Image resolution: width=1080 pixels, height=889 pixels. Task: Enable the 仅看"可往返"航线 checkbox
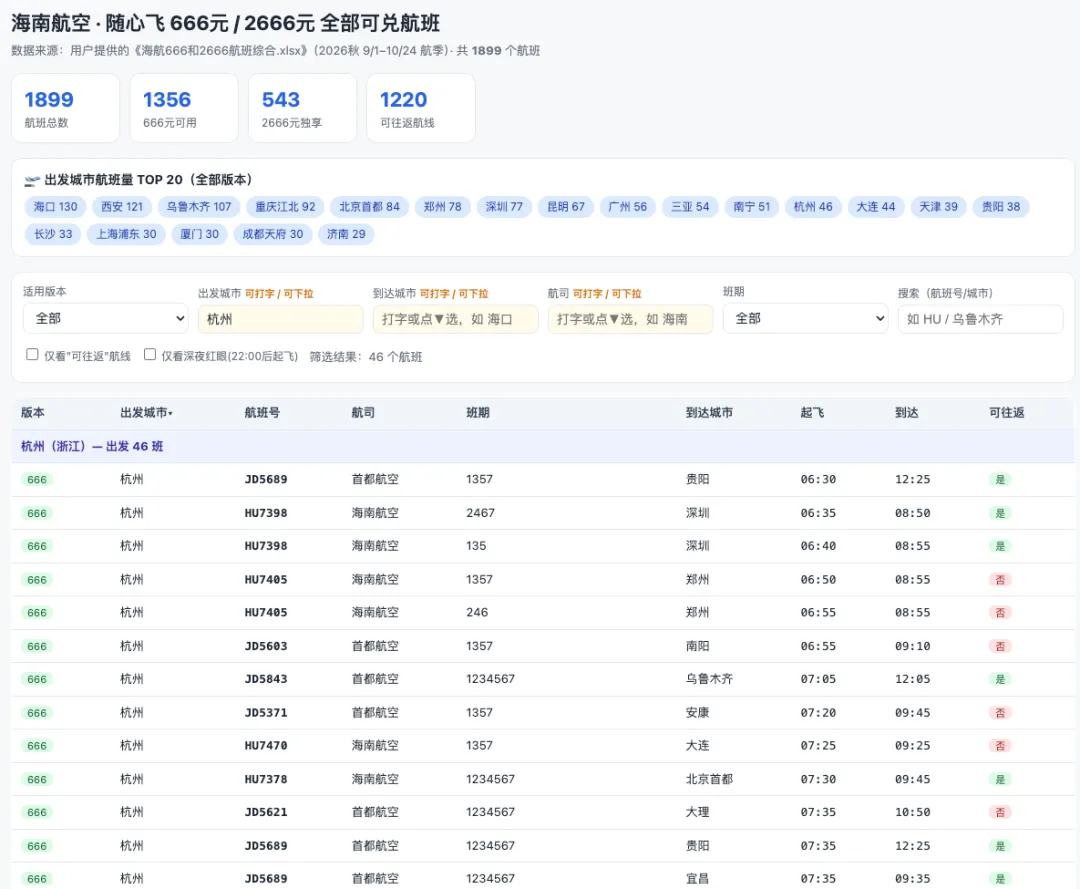tap(32, 355)
